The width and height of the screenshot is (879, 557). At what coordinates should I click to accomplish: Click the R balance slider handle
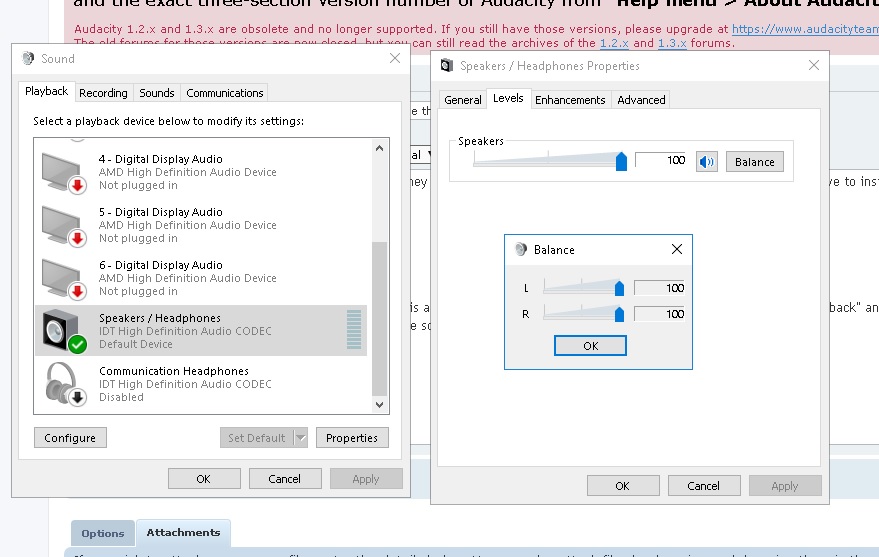pyautogui.click(x=619, y=314)
